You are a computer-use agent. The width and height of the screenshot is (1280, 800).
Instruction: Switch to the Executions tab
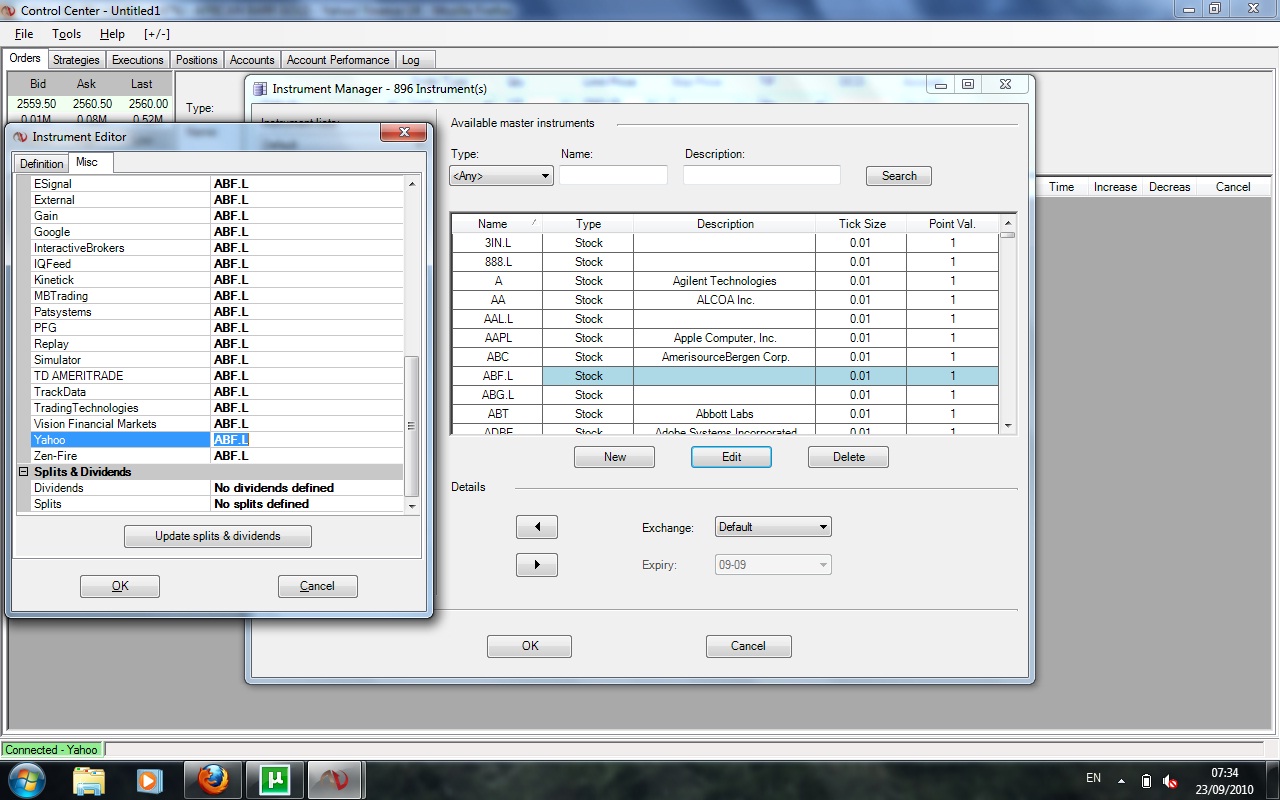[137, 60]
